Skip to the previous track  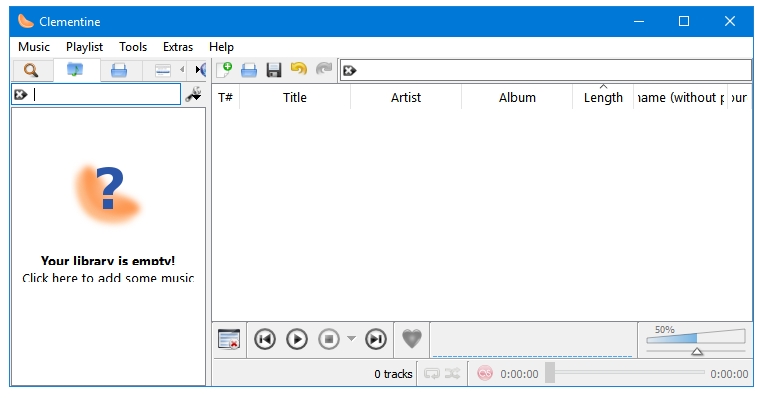(x=265, y=339)
